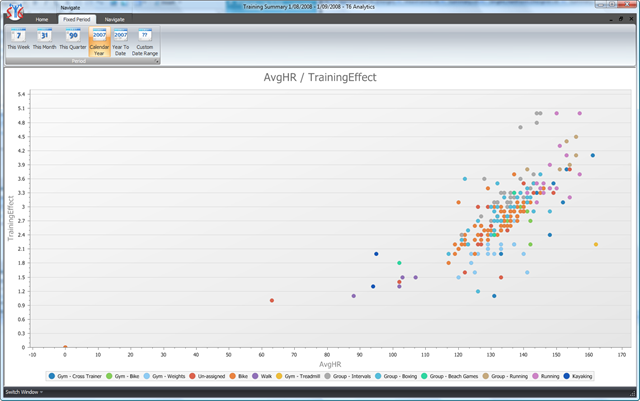Click the Walk legend entry
This screenshot has width=640, height=401.
[x=262, y=376]
